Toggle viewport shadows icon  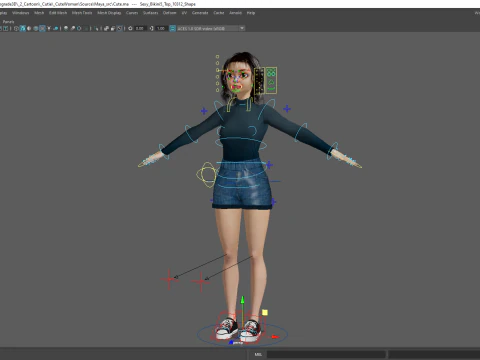(x=56, y=28)
